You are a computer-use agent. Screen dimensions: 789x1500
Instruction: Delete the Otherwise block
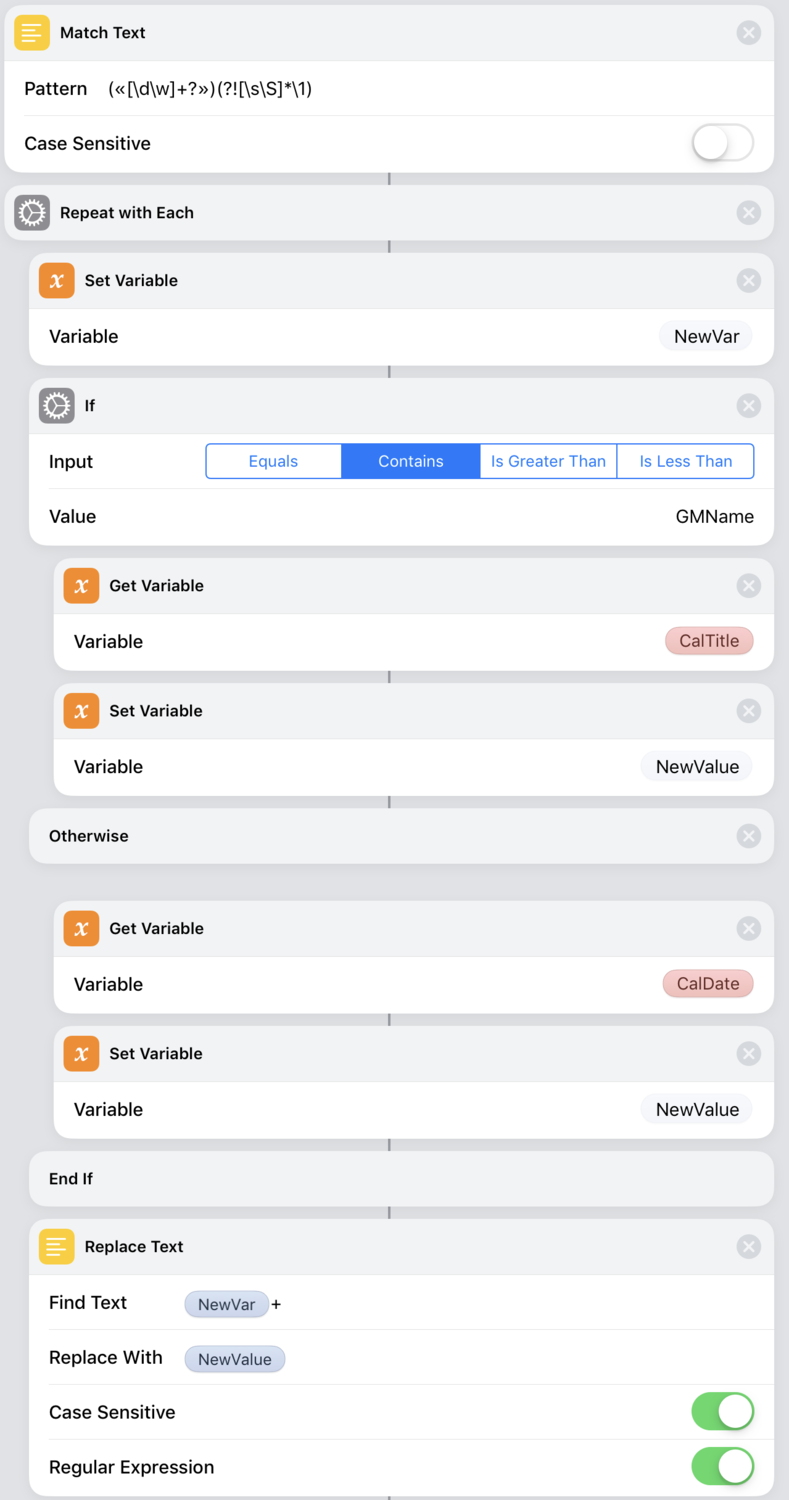748,836
